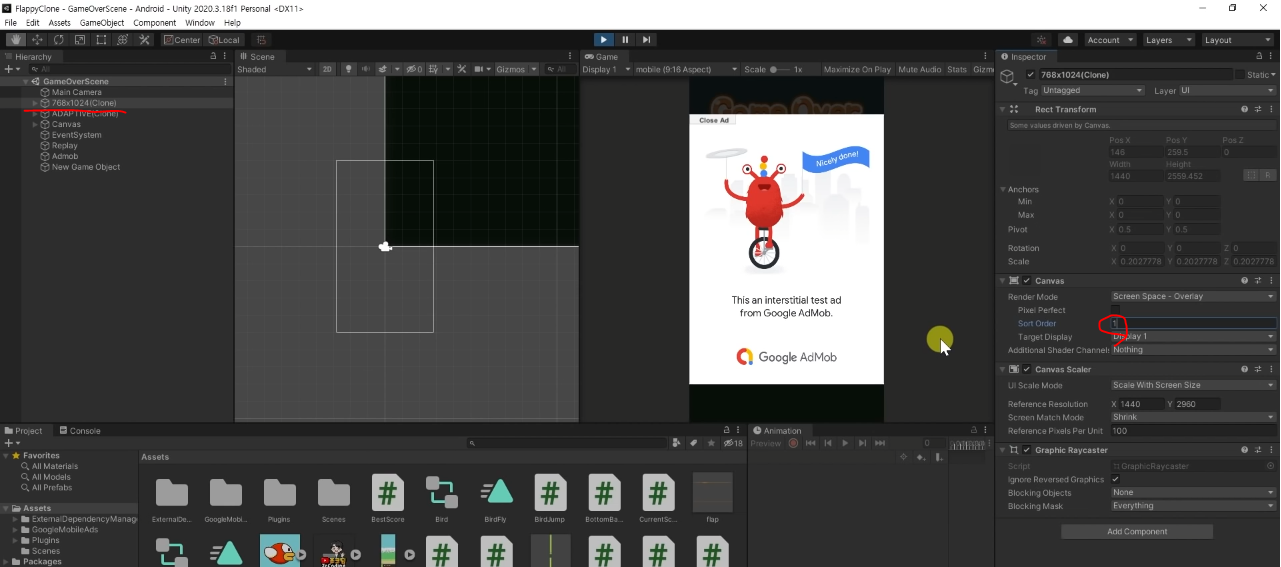Click the Play button
The width and height of the screenshot is (1281, 567).
(603, 40)
